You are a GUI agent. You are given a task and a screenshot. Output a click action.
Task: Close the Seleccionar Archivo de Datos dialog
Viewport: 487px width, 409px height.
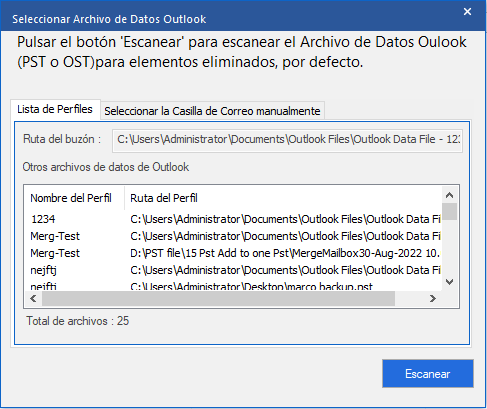coord(467,12)
